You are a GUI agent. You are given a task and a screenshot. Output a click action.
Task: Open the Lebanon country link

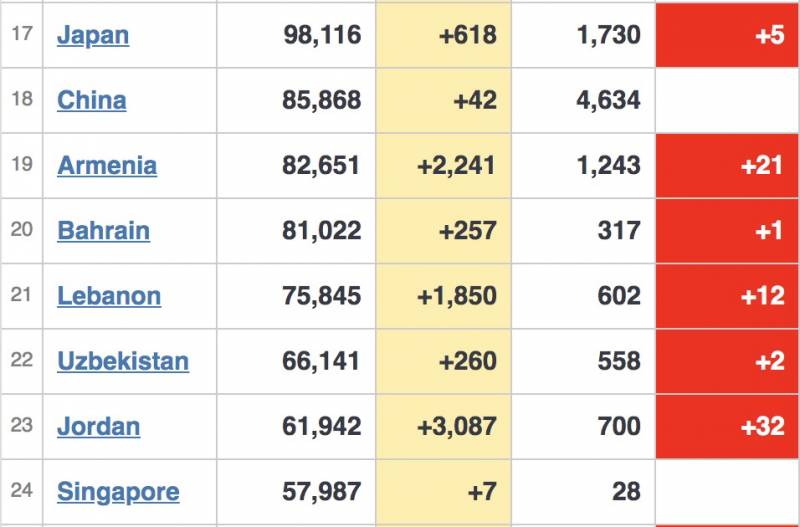point(109,296)
